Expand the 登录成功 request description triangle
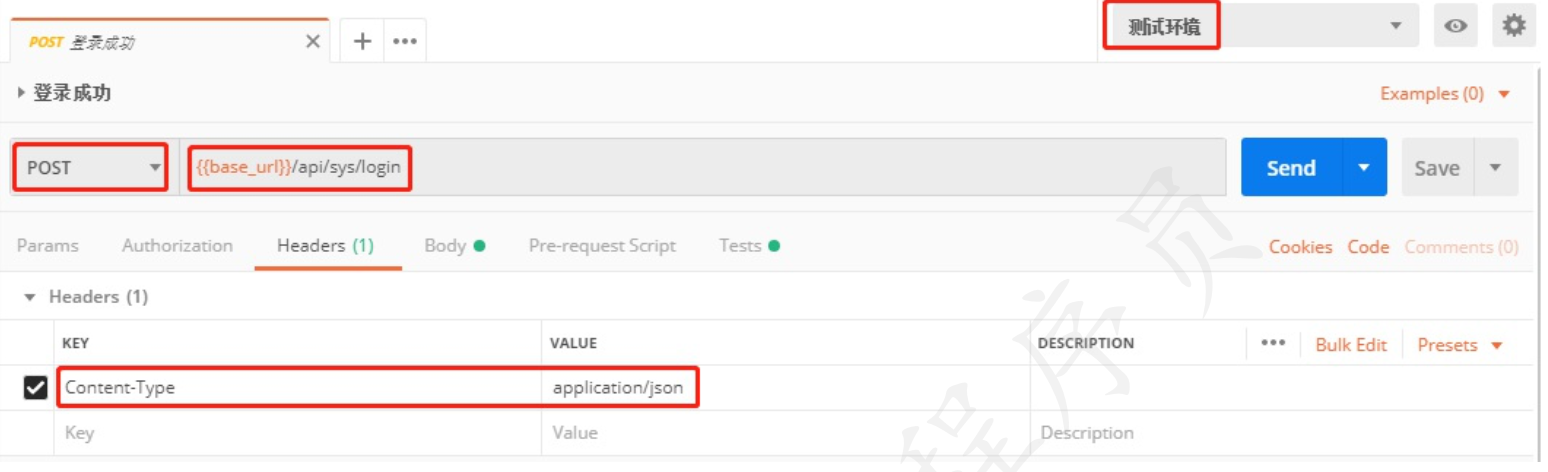The image size is (1548, 472). tap(22, 93)
